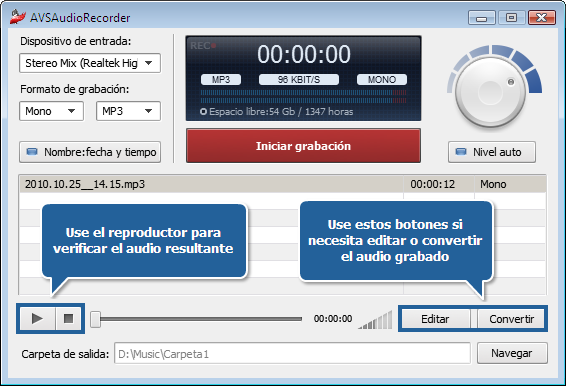Maximize the AVSAudioRecorder window
566x386 pixels.
(x=511, y=18)
